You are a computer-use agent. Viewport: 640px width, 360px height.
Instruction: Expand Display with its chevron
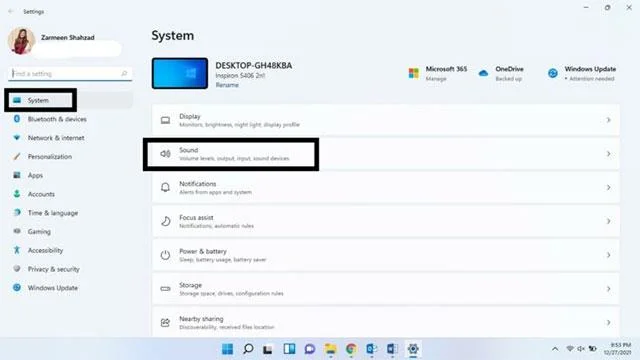[x=608, y=120]
